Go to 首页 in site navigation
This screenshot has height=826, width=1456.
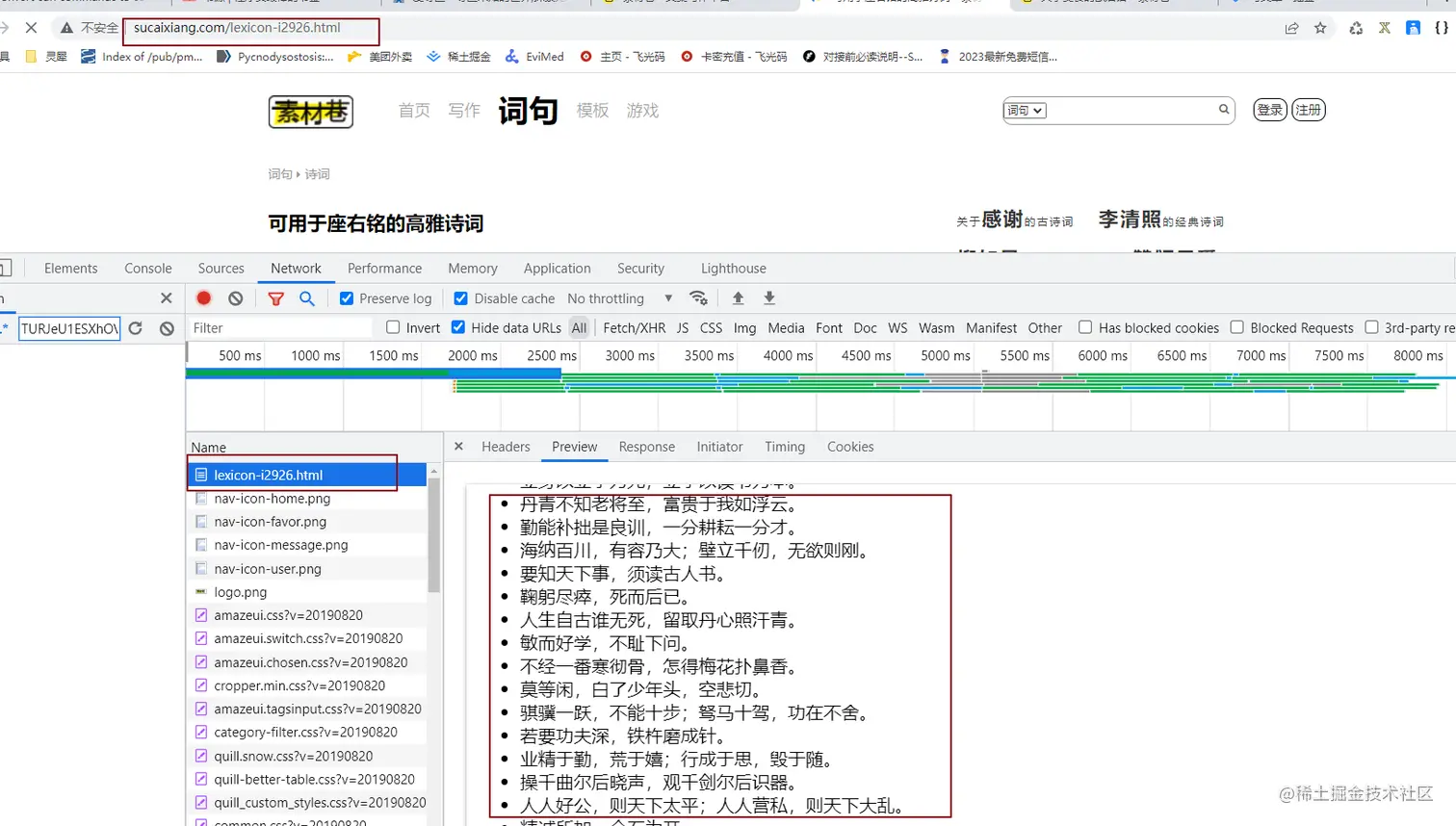(x=414, y=111)
